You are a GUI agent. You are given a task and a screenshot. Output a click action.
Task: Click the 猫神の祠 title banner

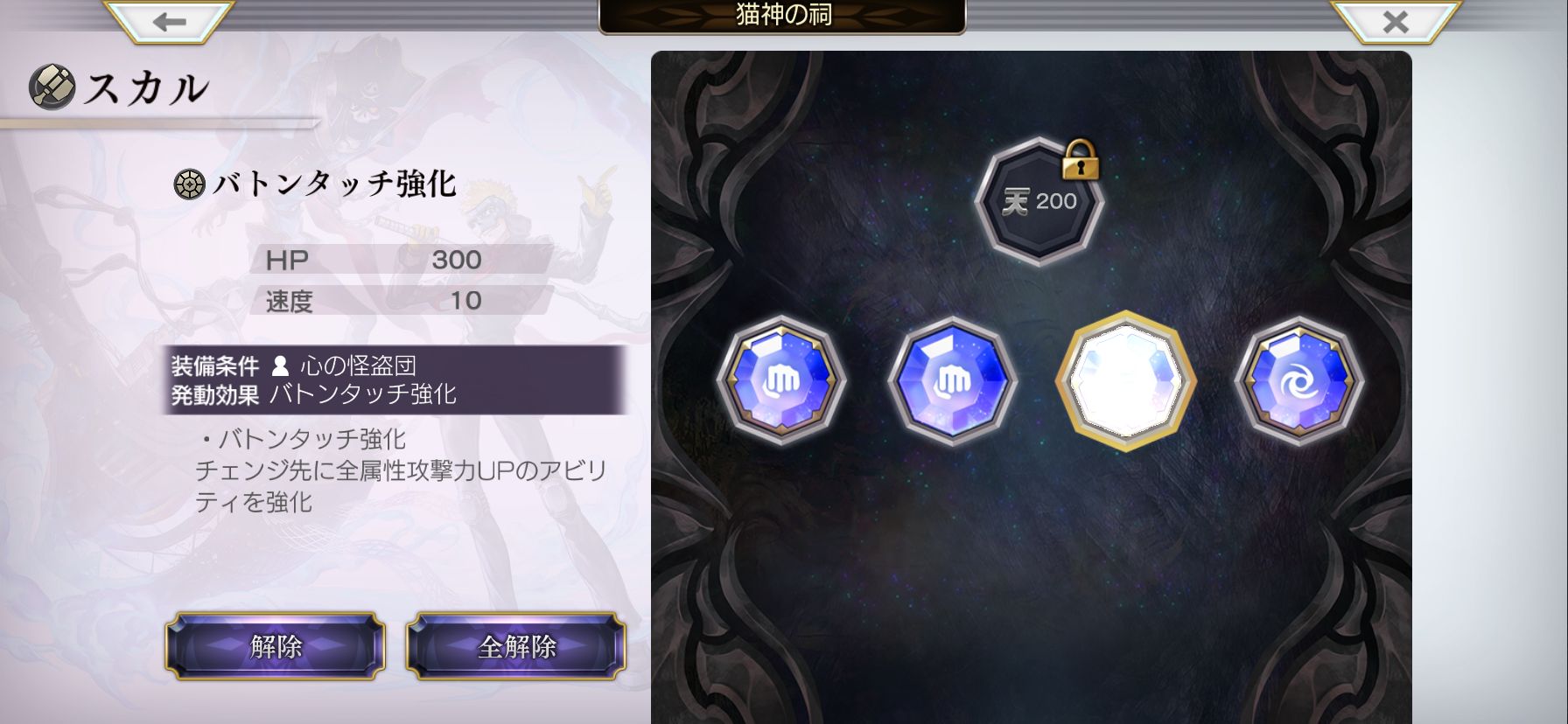(782, 16)
